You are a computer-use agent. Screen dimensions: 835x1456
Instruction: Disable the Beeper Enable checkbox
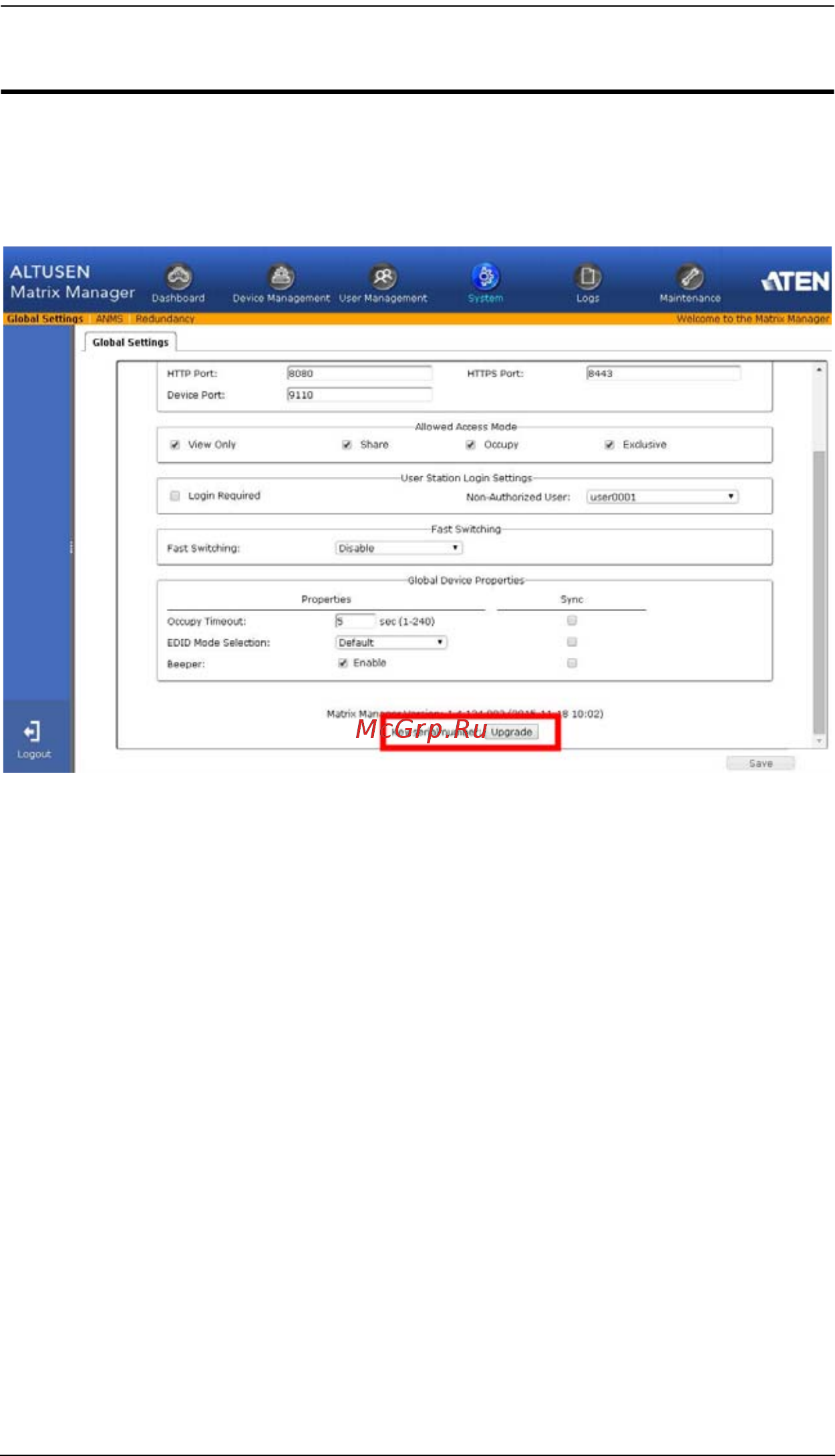(x=343, y=663)
